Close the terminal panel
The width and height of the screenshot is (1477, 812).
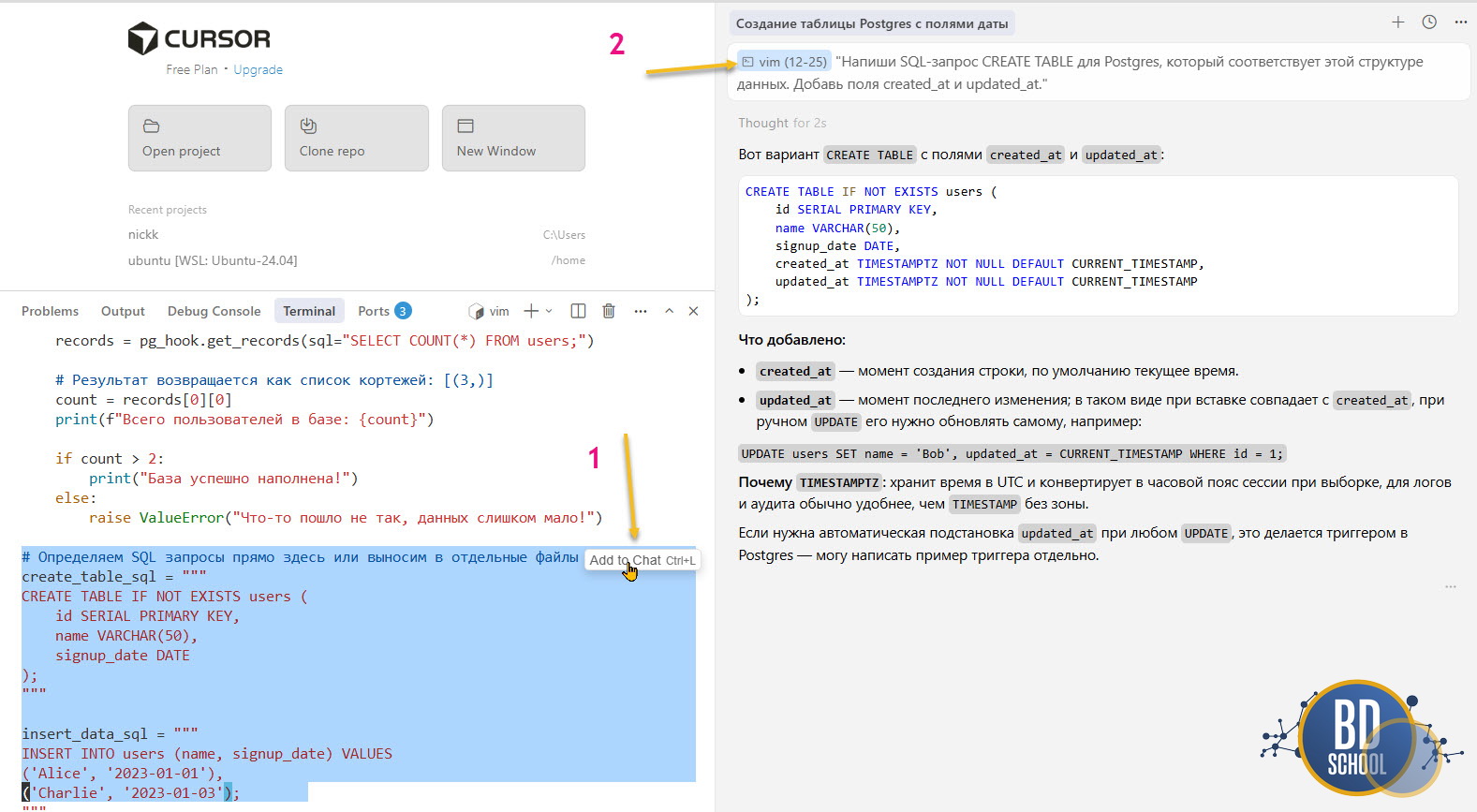click(x=693, y=311)
